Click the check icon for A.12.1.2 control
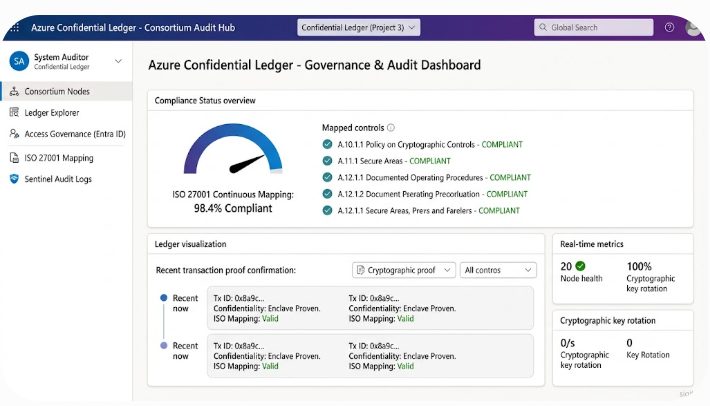 327,194
